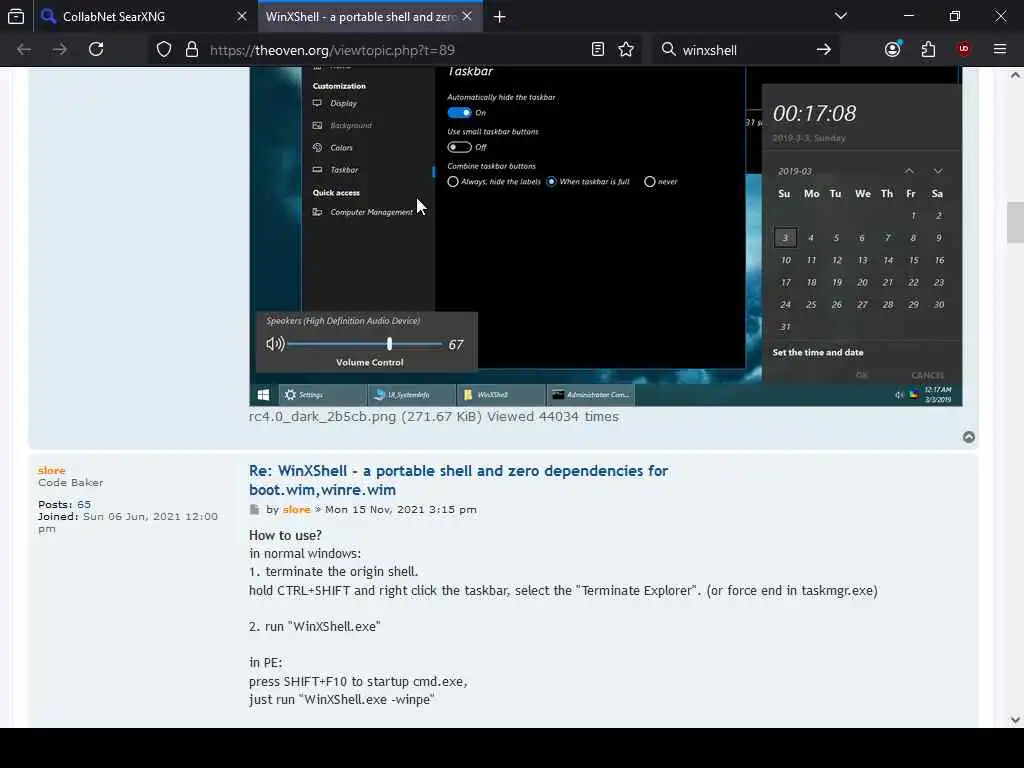Click the page vertical scrollbar thumb
Image resolution: width=1024 pixels, height=768 pixels.
tap(1015, 222)
